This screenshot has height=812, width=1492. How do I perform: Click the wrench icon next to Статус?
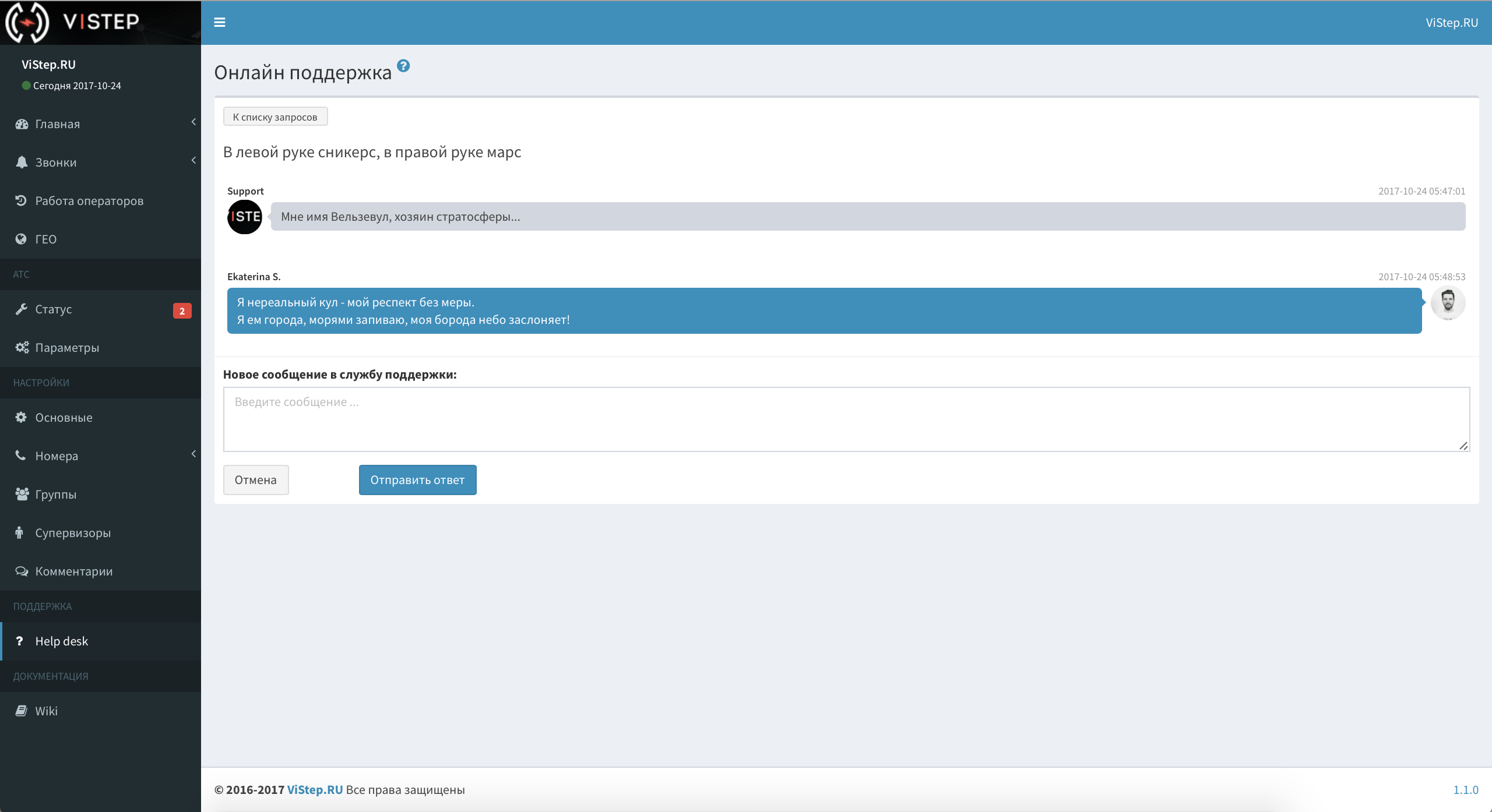point(22,309)
